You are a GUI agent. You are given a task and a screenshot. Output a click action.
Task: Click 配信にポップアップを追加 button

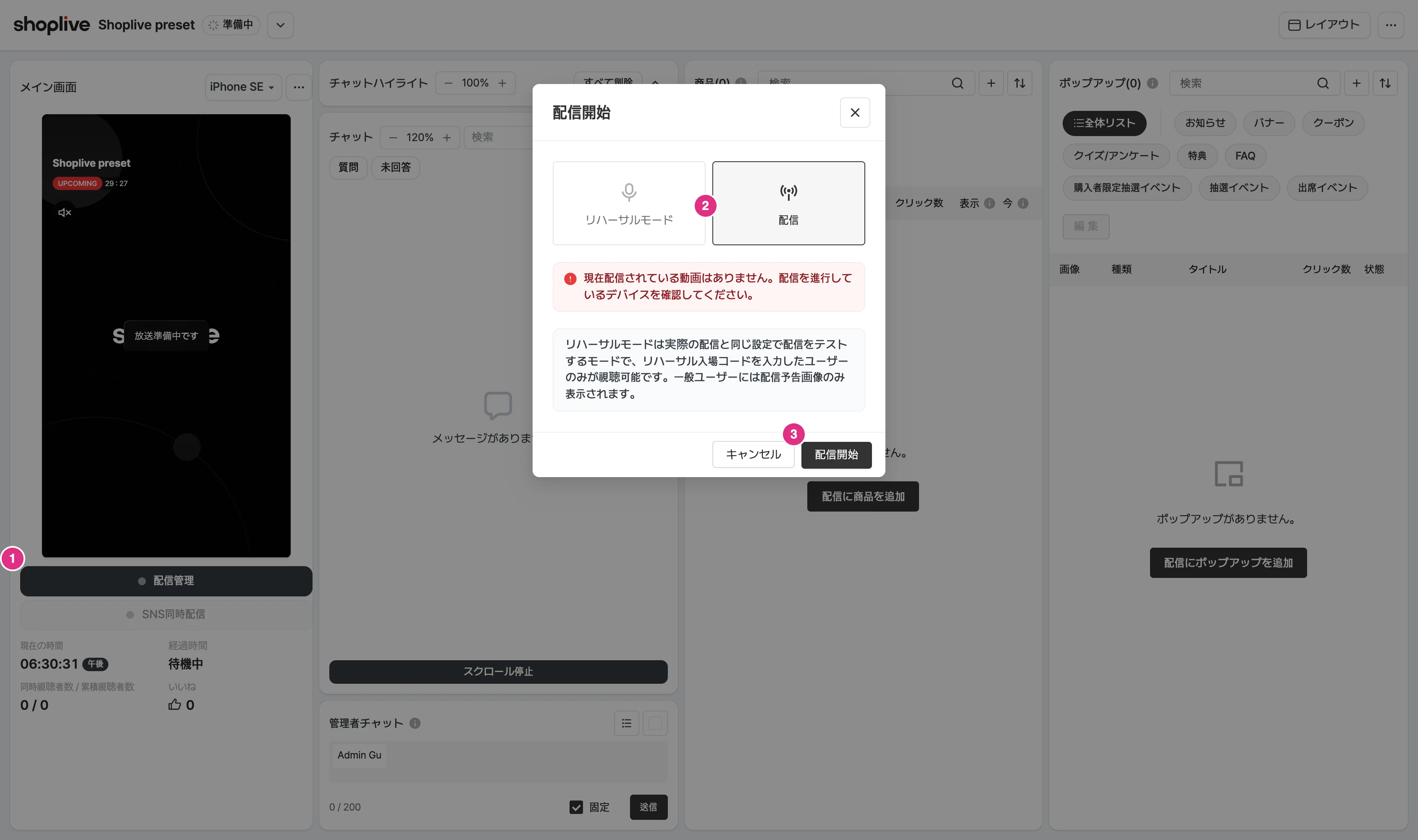[x=1228, y=563]
